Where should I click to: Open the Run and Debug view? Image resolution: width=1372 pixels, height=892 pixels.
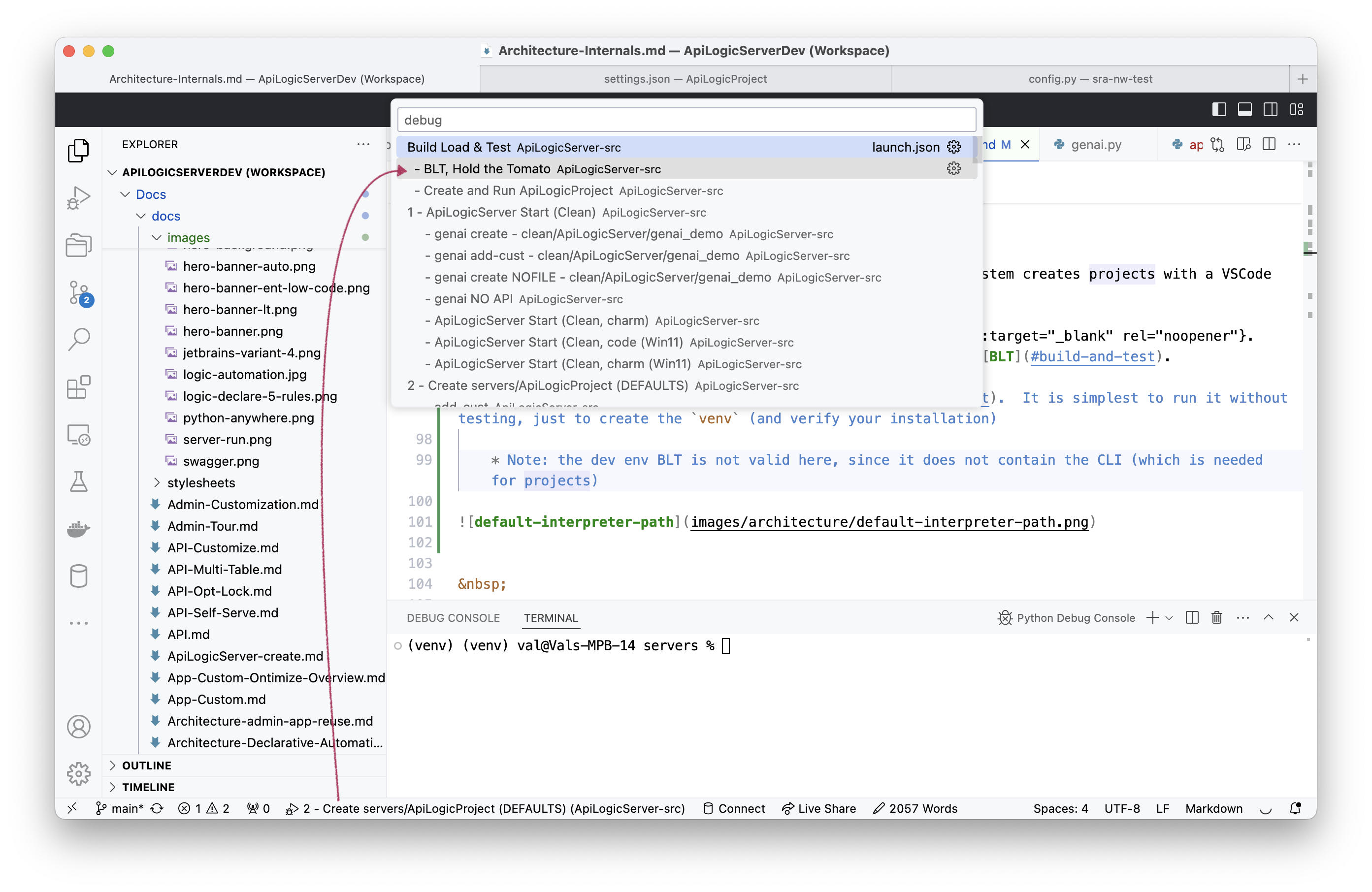pos(78,198)
